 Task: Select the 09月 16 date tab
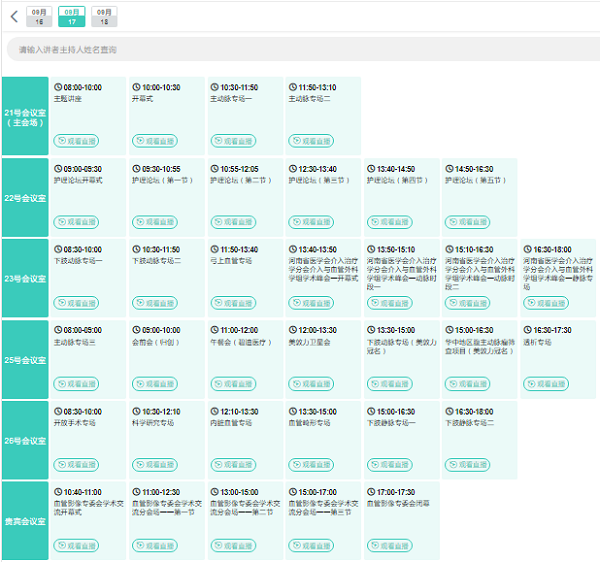[39, 16]
